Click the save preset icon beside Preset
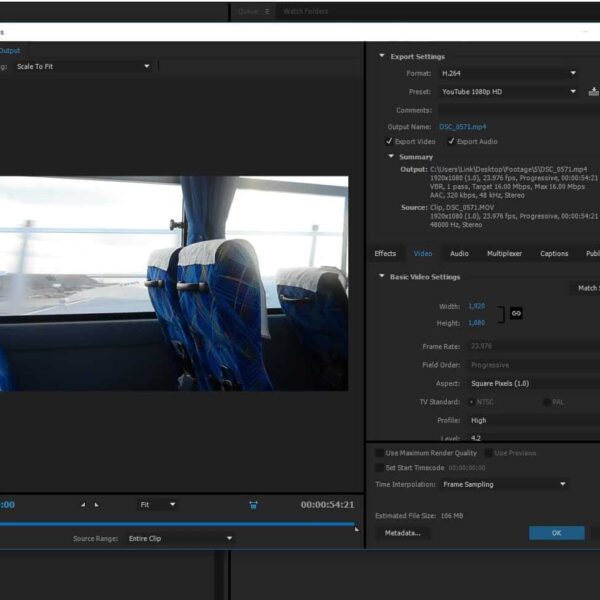 (594, 91)
